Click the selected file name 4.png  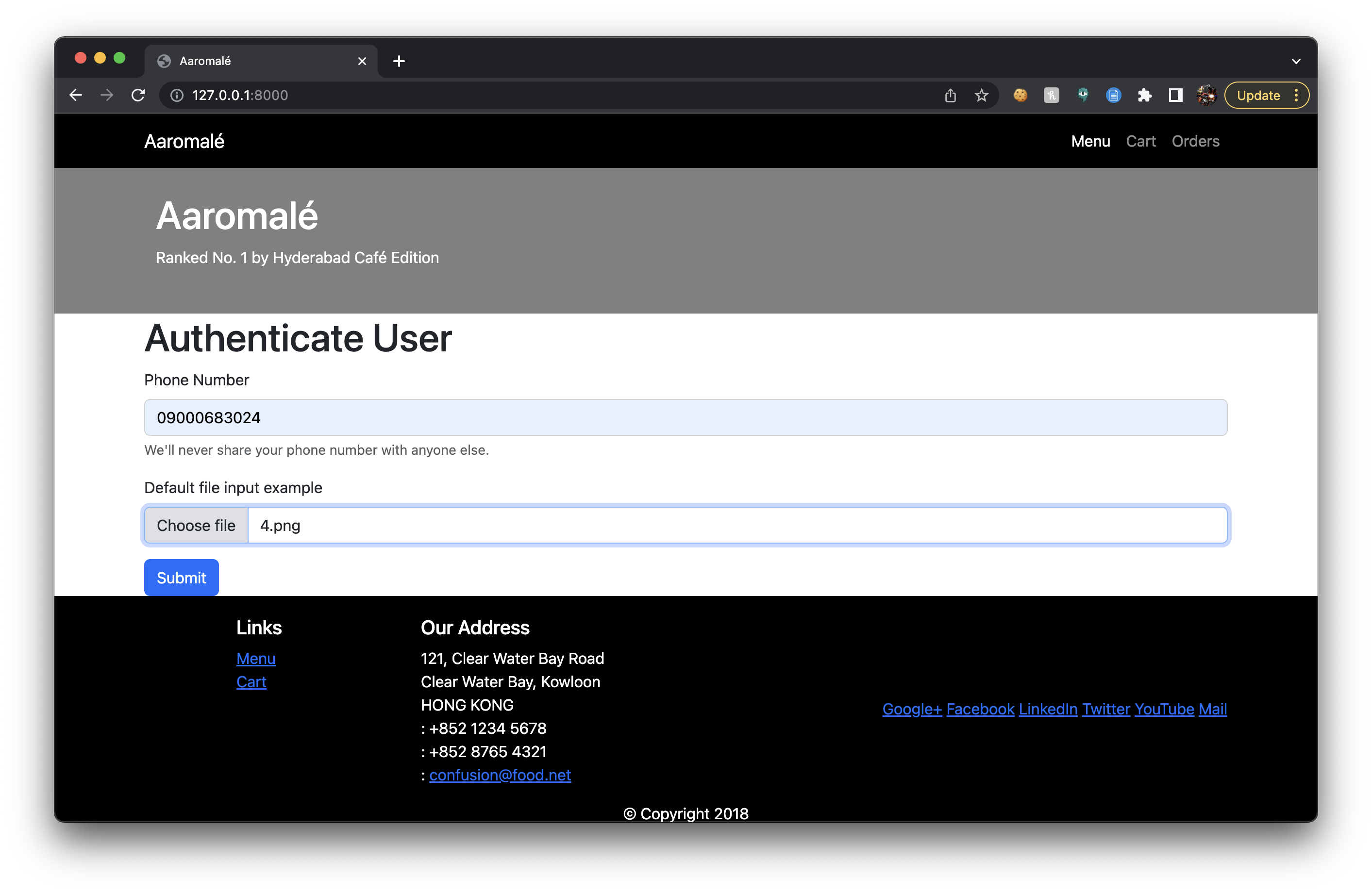click(x=280, y=526)
